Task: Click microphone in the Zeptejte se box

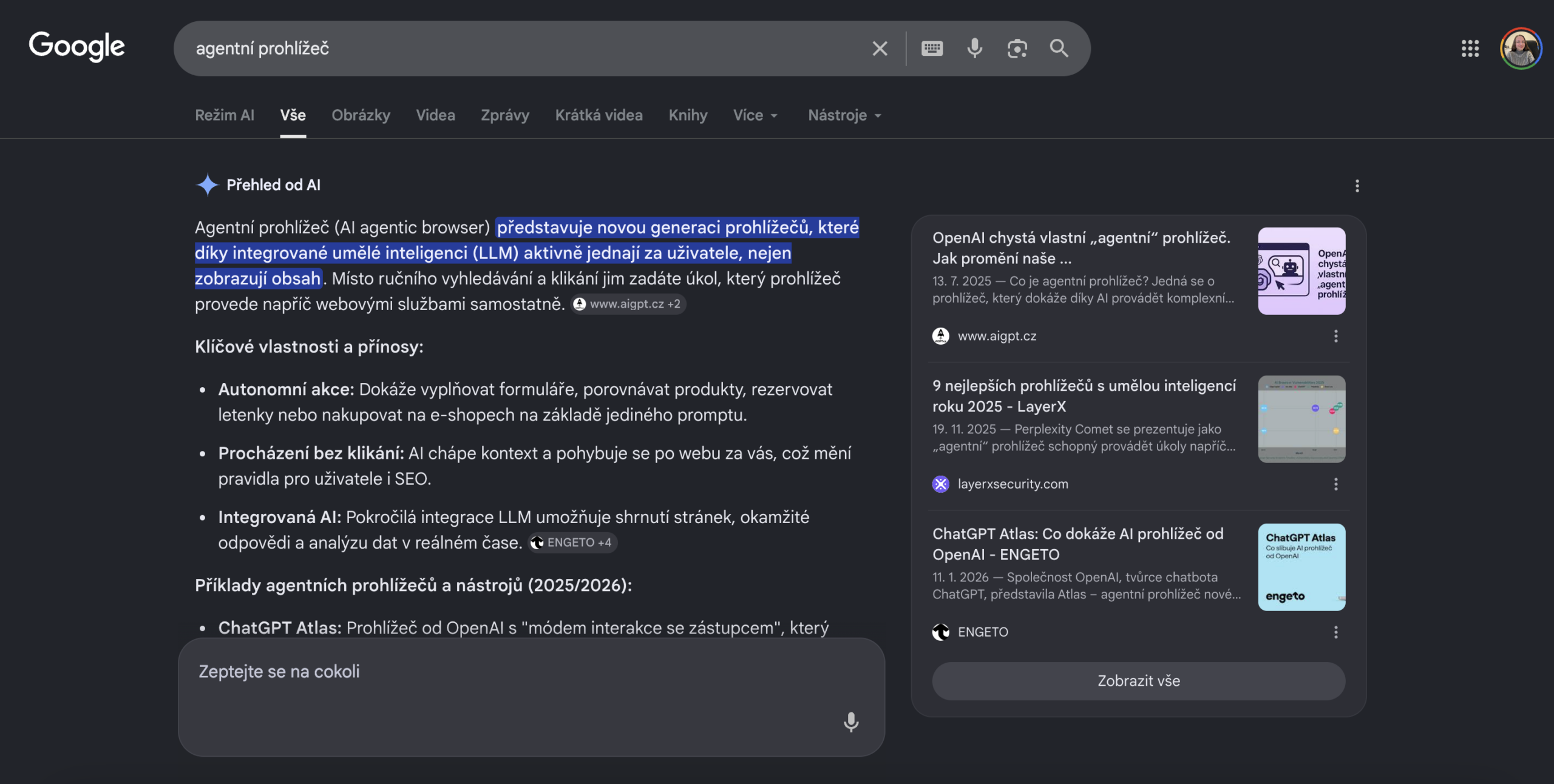Action: 851,721
